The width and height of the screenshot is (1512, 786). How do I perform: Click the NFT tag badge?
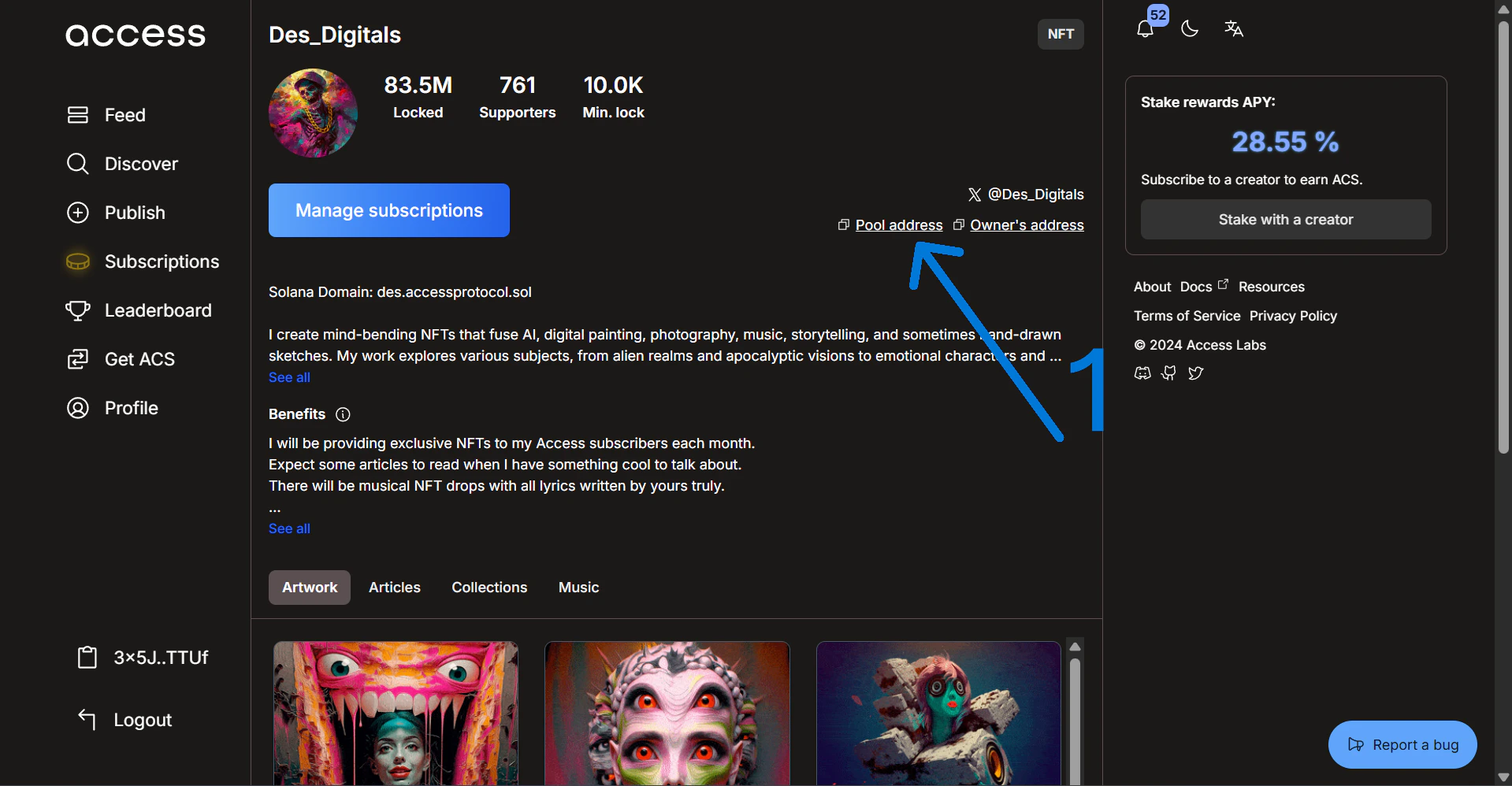(x=1061, y=34)
